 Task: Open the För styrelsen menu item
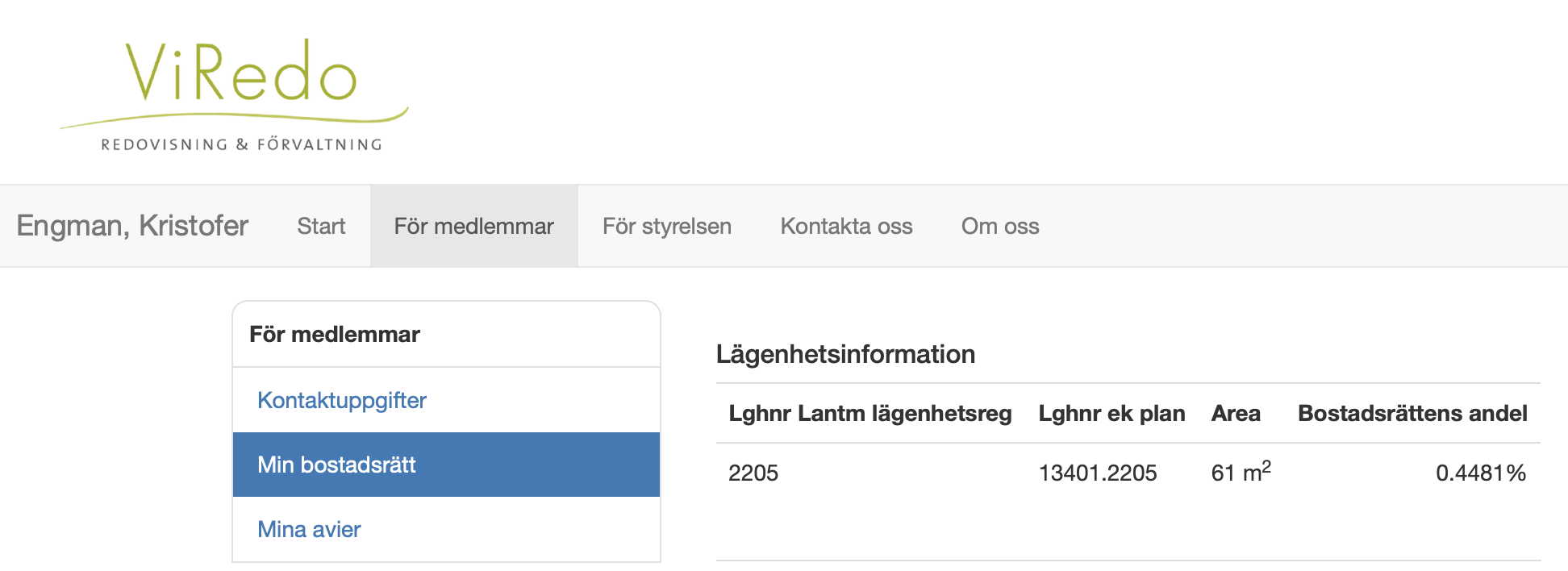point(666,227)
